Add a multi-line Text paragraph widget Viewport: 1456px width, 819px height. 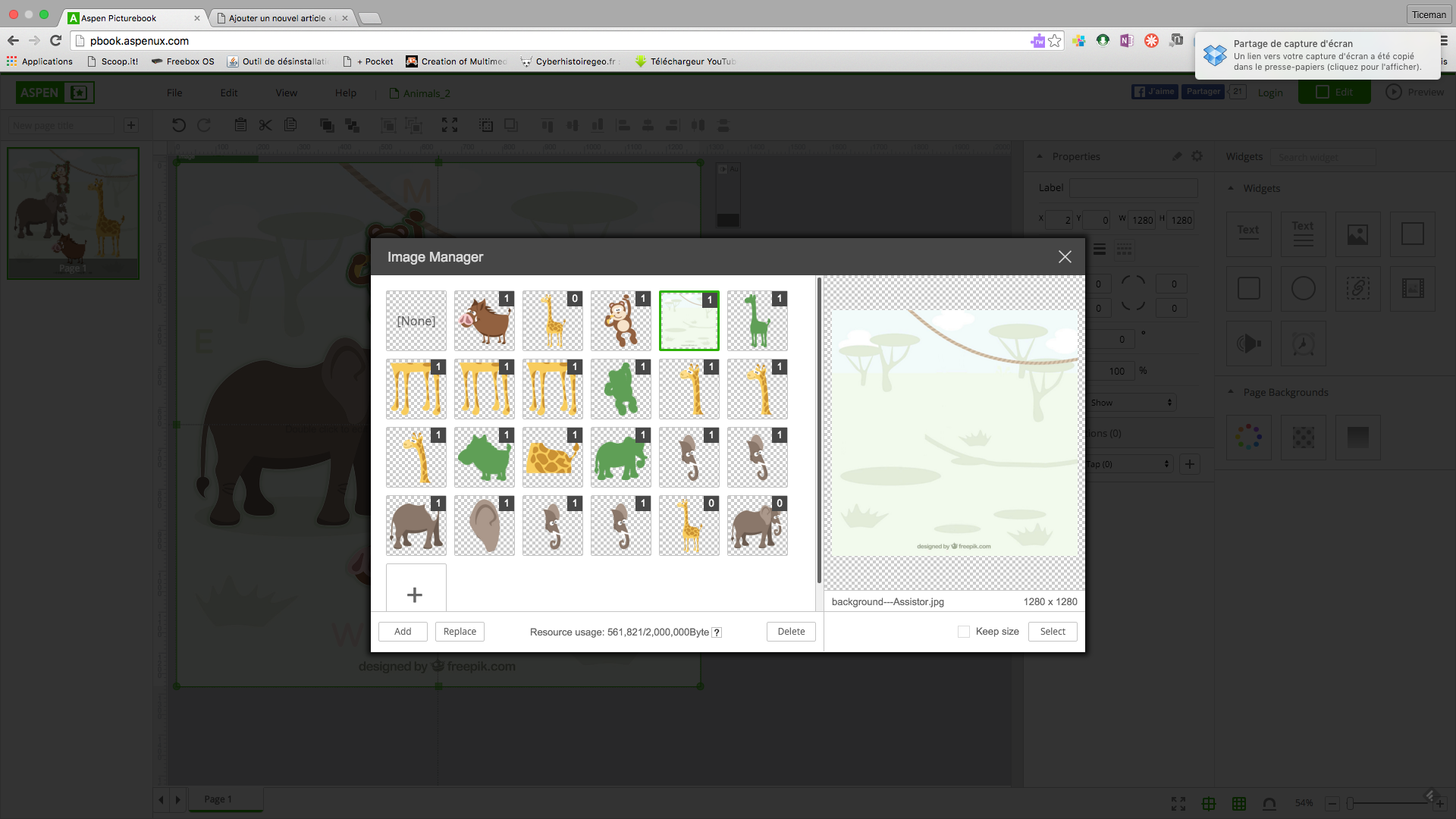pyautogui.click(x=1303, y=234)
